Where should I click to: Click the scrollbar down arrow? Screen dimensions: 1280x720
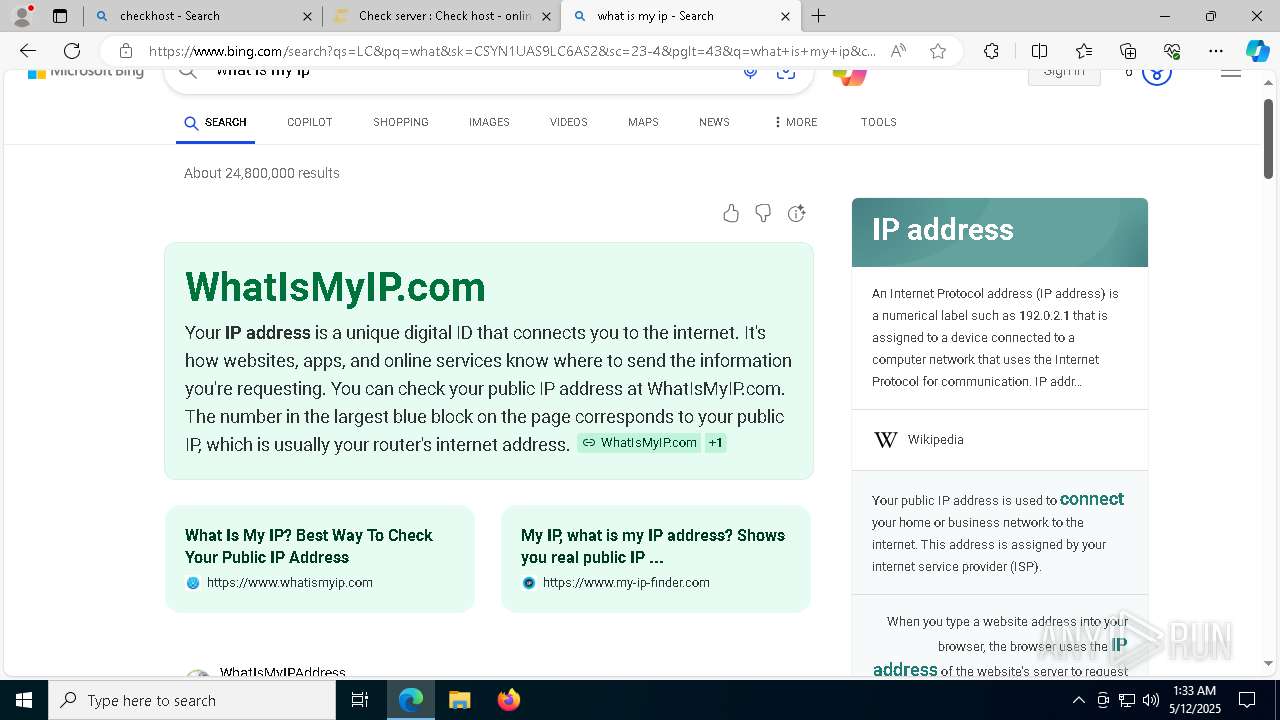(1268, 663)
